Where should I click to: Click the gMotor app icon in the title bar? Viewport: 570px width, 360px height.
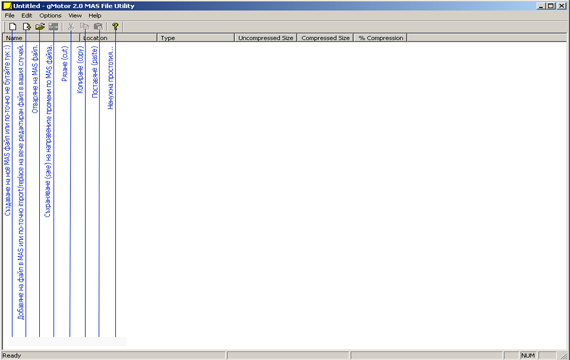coord(7,6)
